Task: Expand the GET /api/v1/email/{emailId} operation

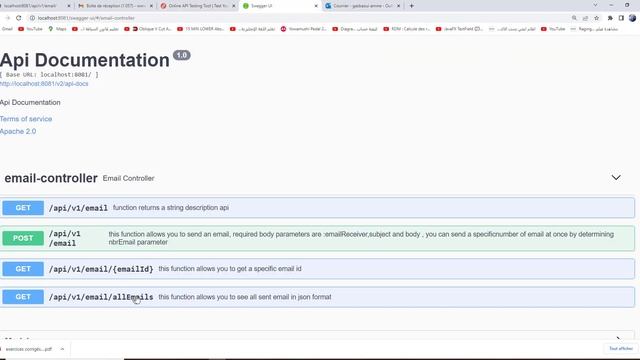Action: click(x=318, y=269)
